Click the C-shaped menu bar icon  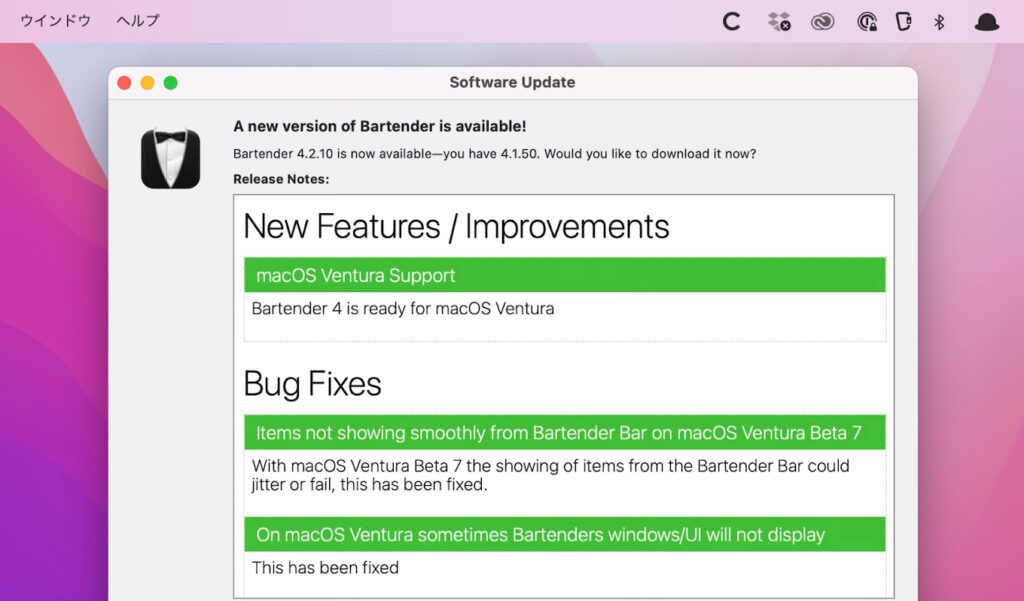point(731,22)
